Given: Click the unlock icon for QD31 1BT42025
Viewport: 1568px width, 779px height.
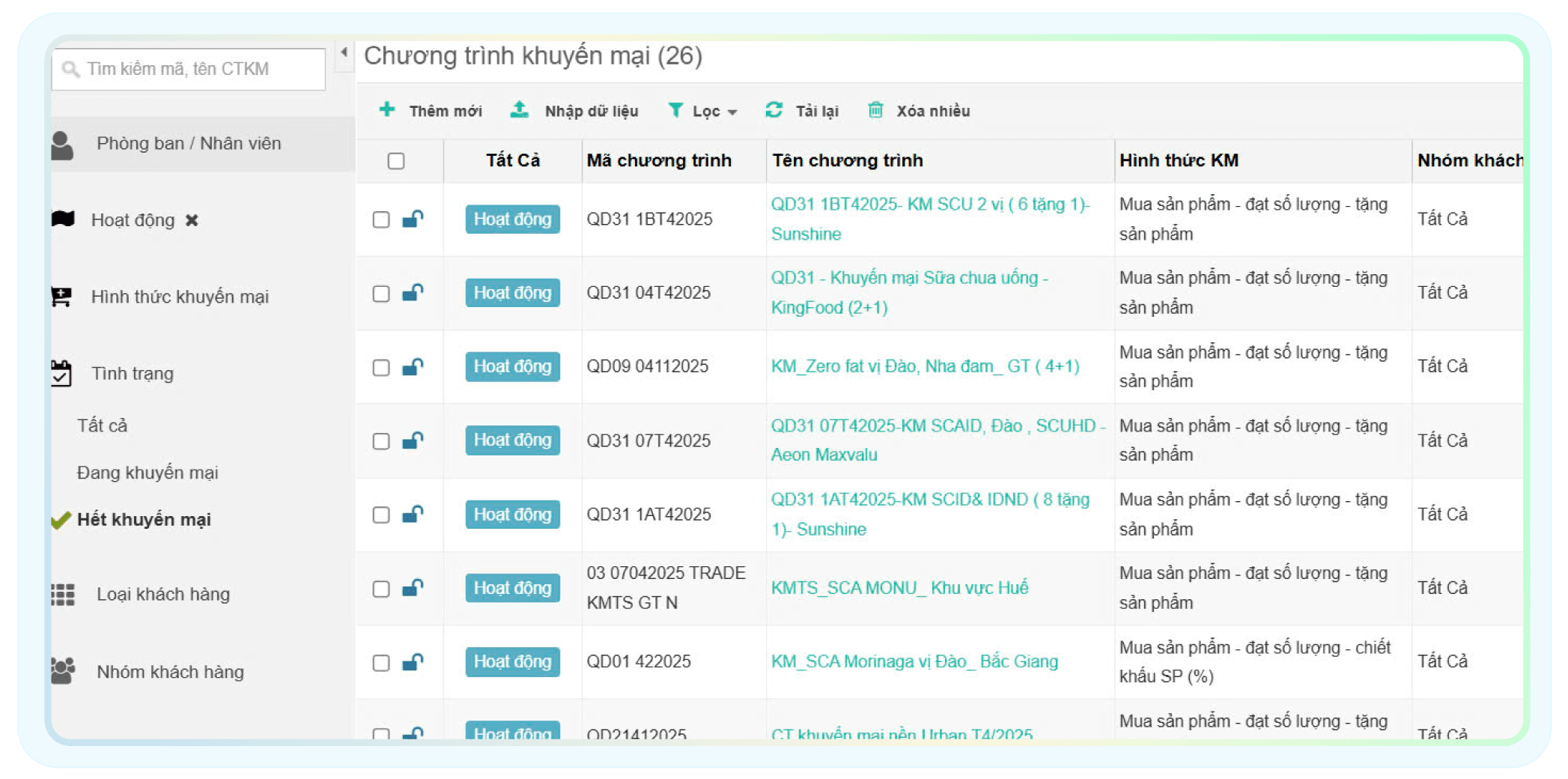Looking at the screenshot, I should (x=413, y=219).
